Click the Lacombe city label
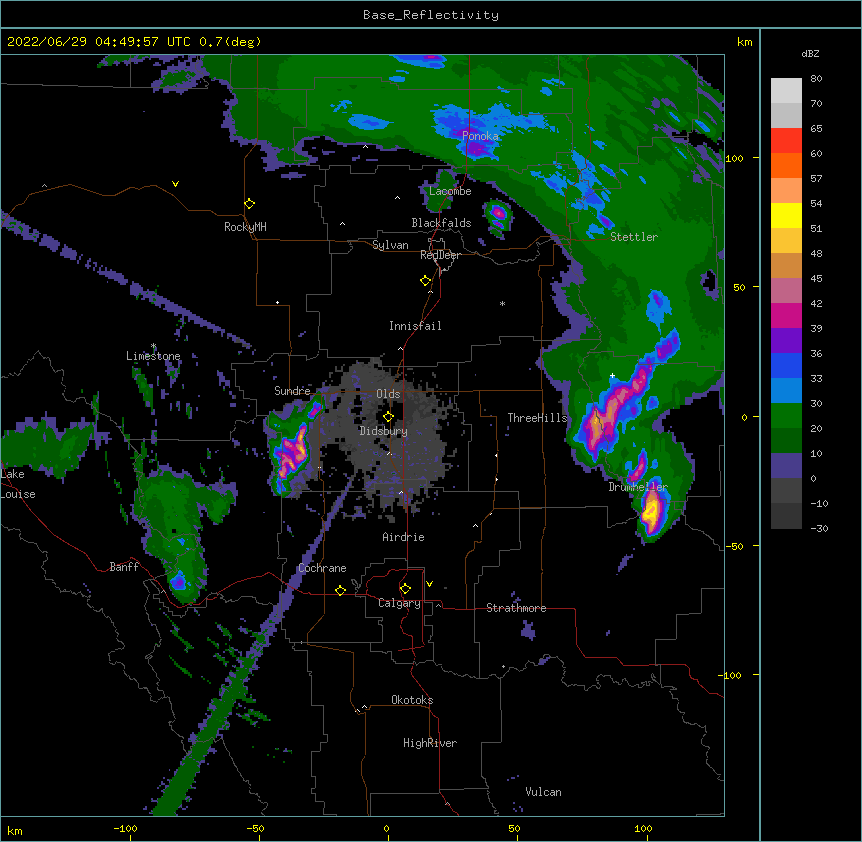Viewport: 862px width, 842px height. [x=450, y=191]
